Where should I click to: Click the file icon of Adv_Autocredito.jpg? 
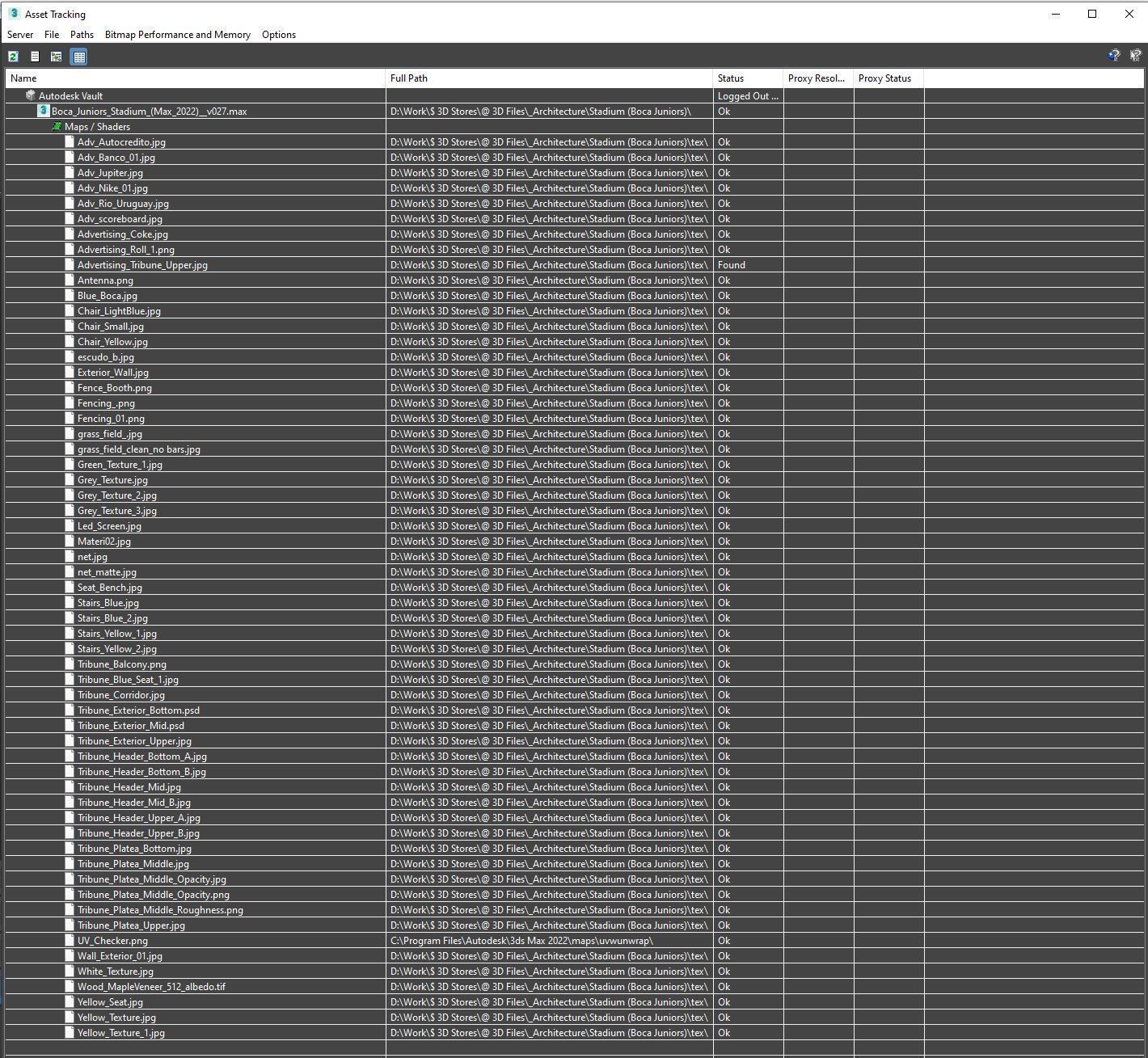point(70,141)
